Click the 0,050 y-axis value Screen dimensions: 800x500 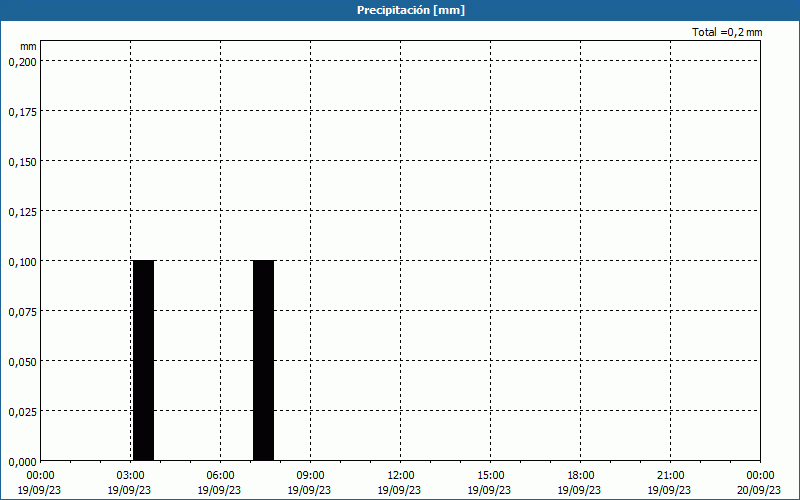point(22,362)
